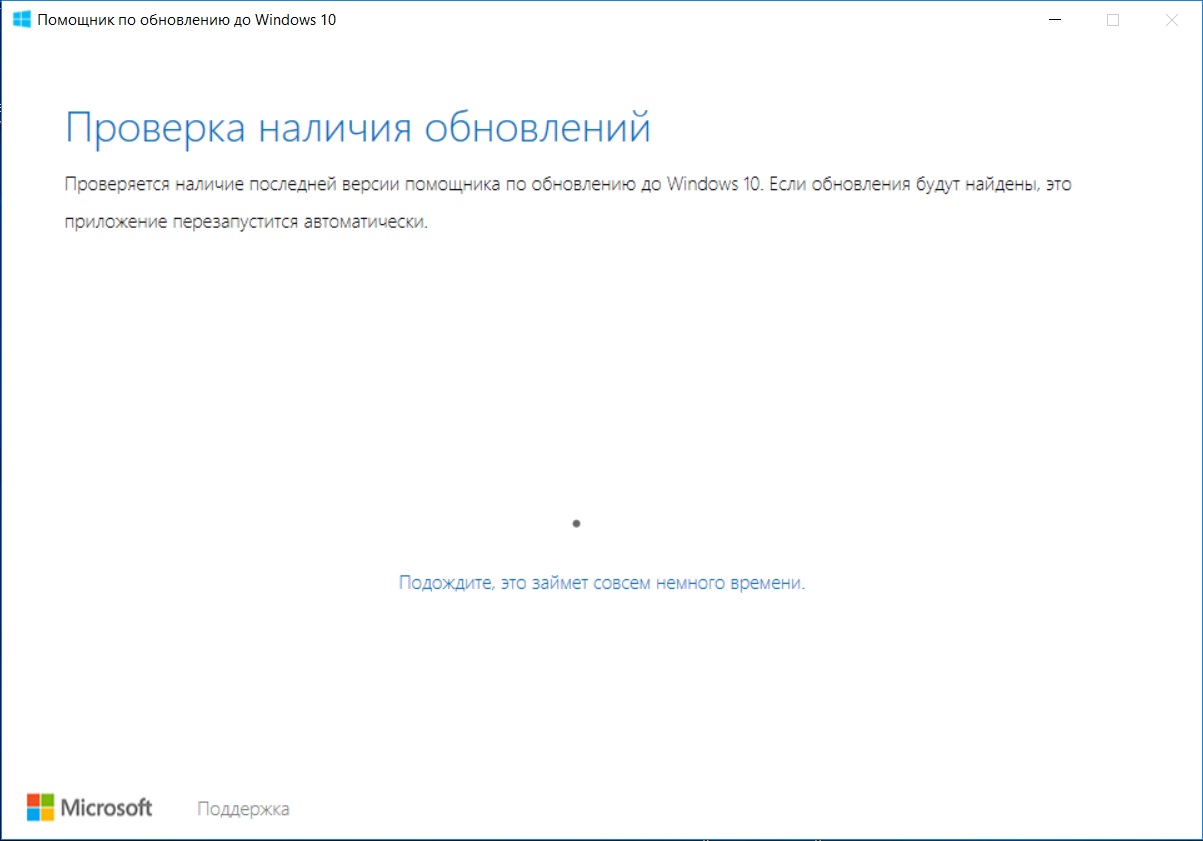Click the loading progress dot indicator
Screen dimensions: 1203x841
[576, 522]
